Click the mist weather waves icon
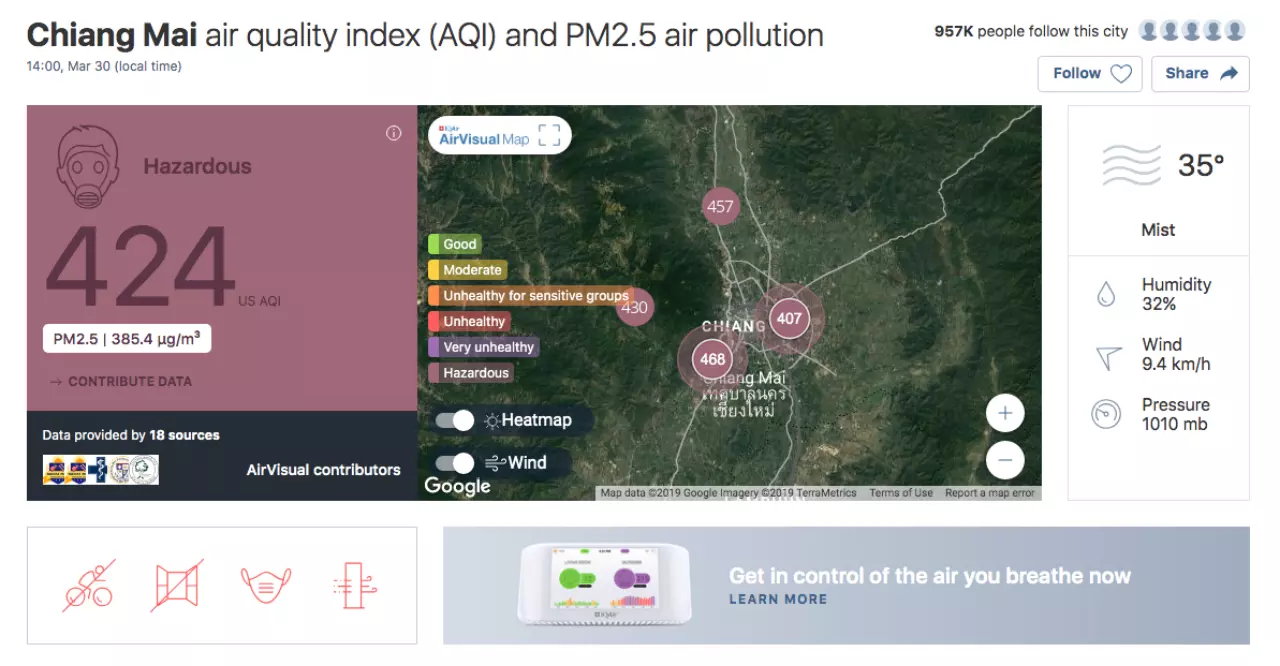The width and height of the screenshot is (1280, 666). [1131, 165]
